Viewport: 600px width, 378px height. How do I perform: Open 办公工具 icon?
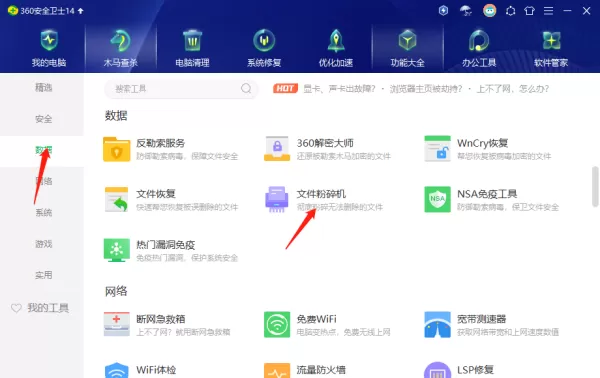479,41
